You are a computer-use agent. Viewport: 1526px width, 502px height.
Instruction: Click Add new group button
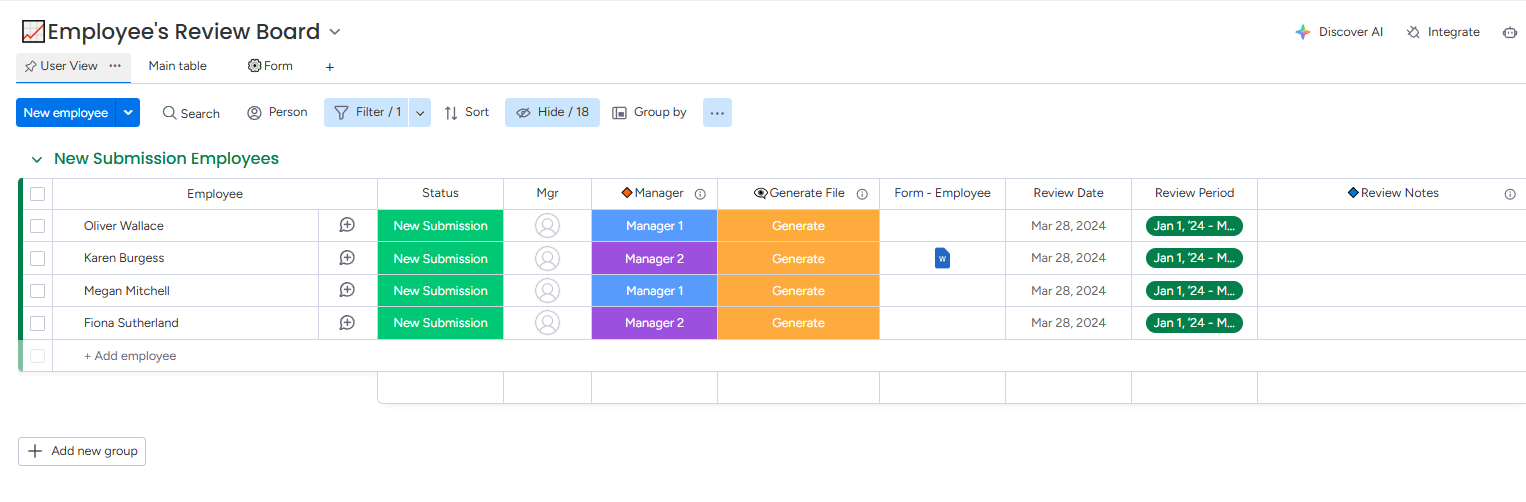pos(82,451)
